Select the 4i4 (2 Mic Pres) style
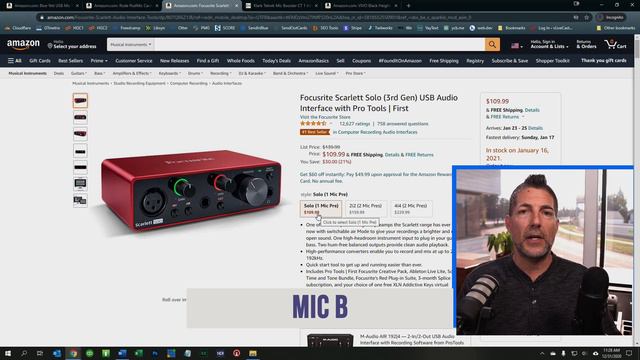 (x=411, y=209)
